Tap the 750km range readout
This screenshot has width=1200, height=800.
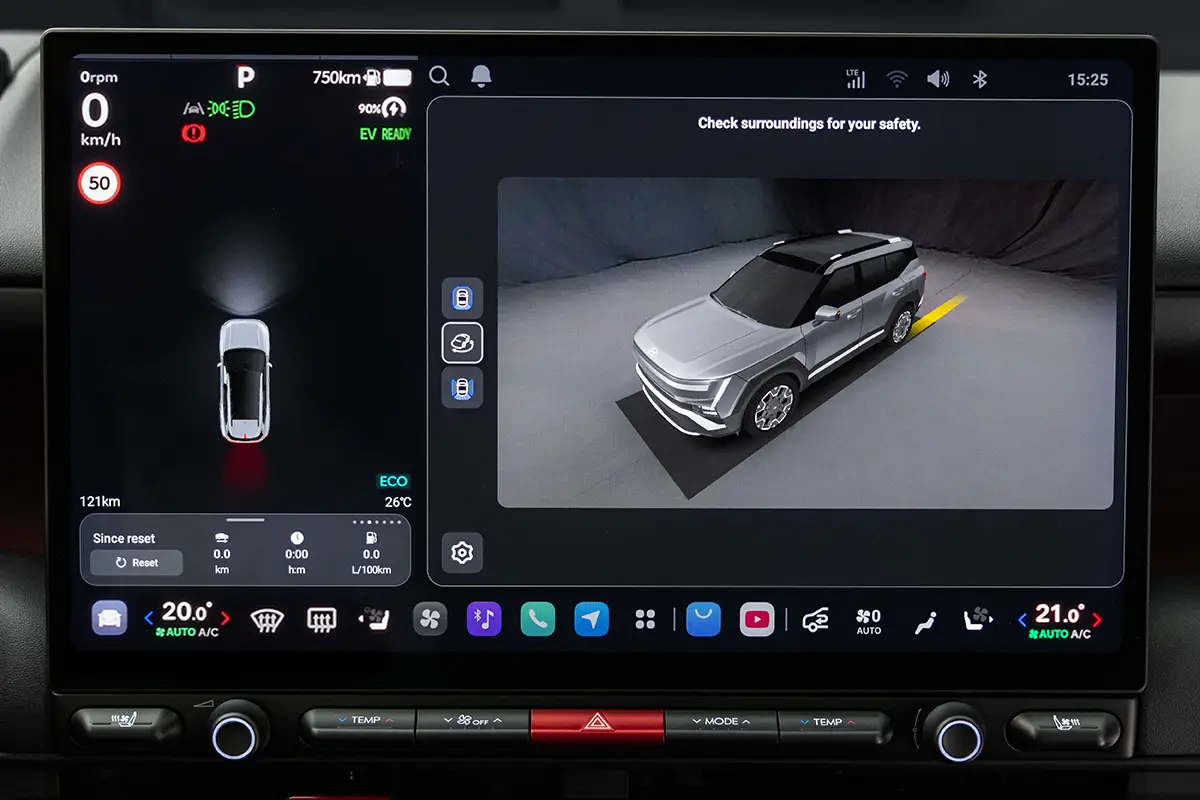point(337,77)
